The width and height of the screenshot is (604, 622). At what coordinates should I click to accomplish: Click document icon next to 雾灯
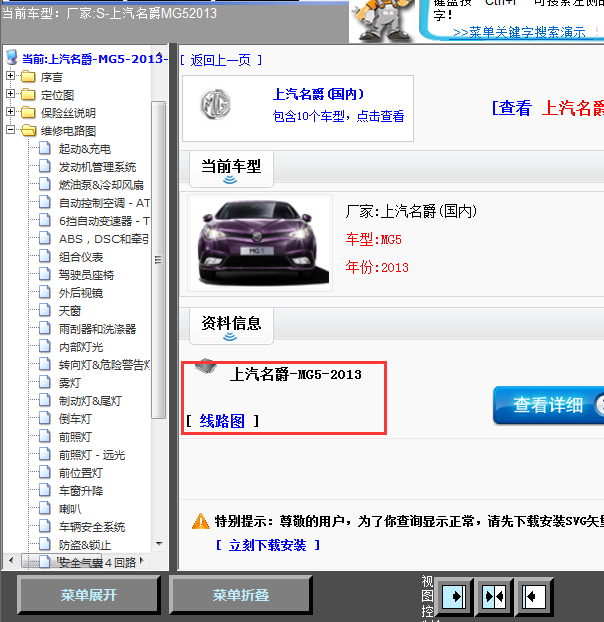pyautogui.click(x=45, y=382)
